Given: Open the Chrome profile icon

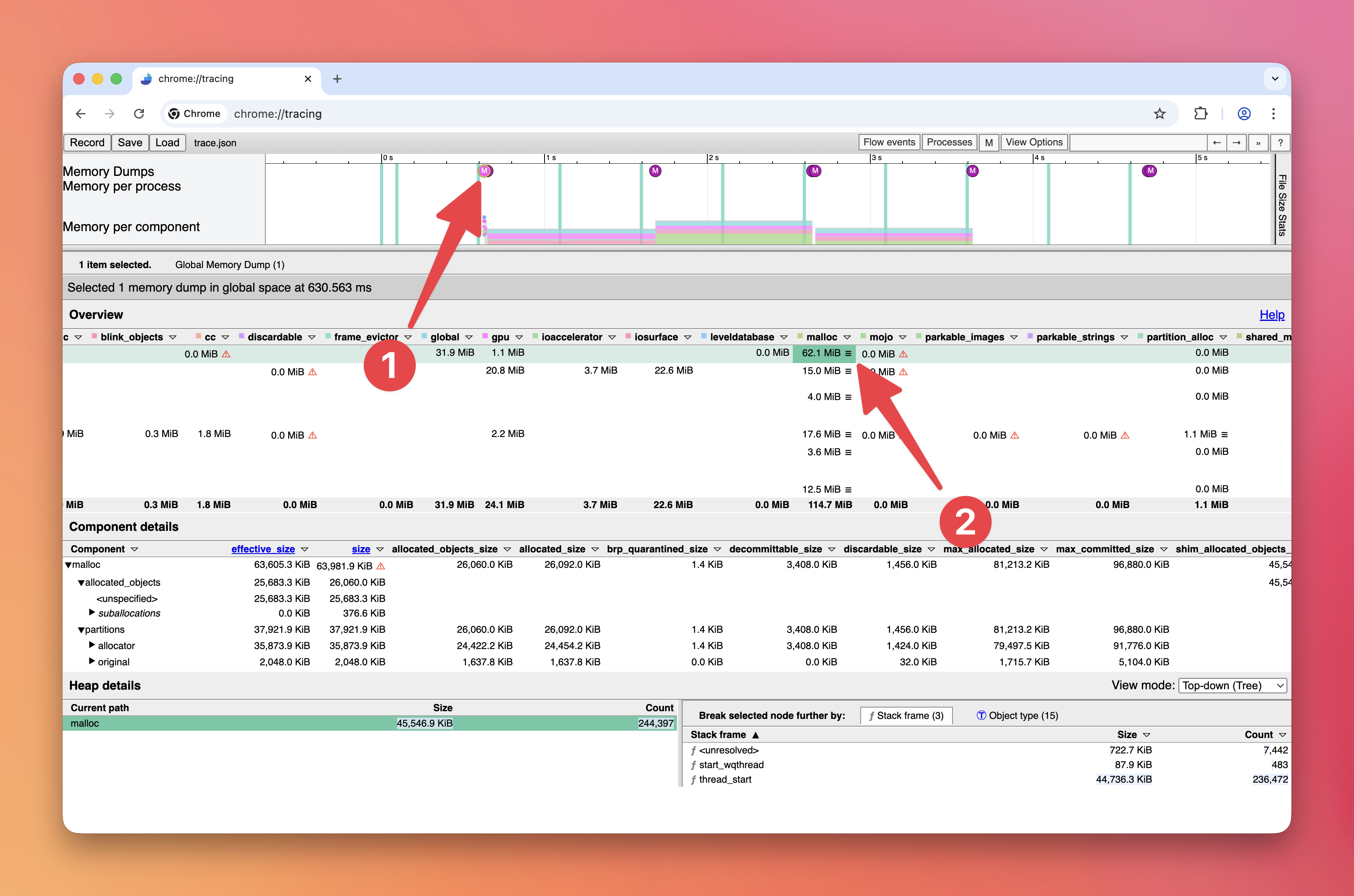Looking at the screenshot, I should [x=1244, y=114].
